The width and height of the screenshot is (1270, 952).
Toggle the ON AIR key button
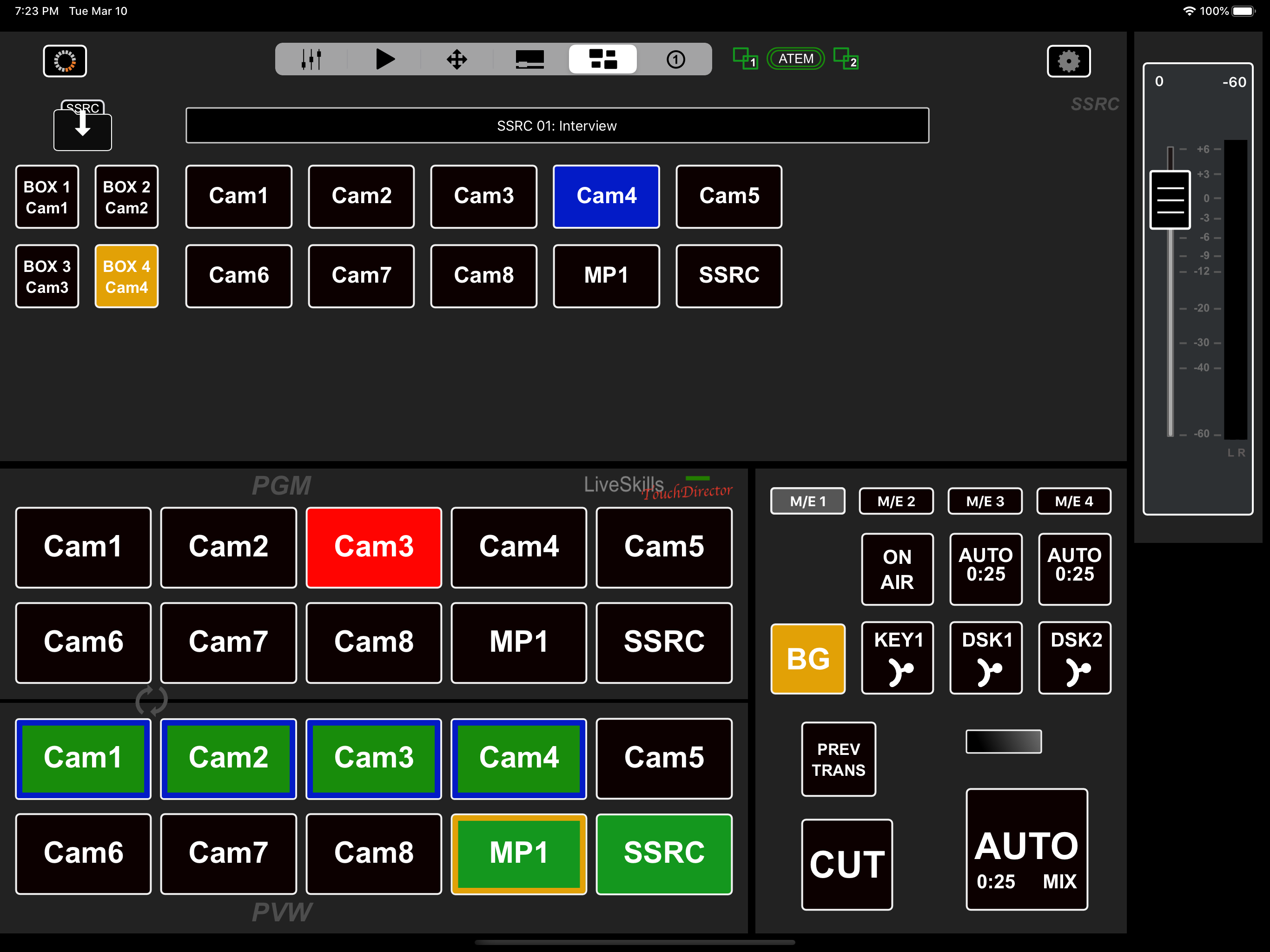(897, 569)
